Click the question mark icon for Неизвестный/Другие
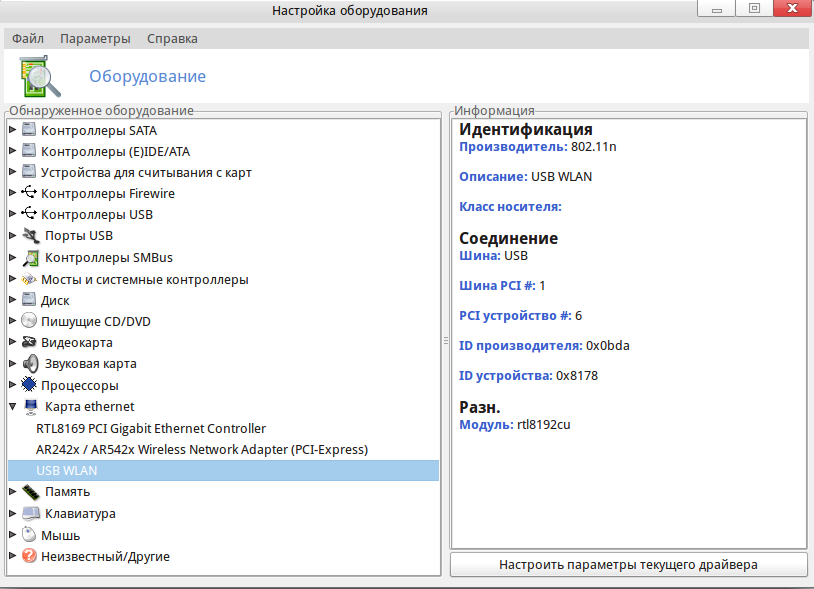This screenshot has height=589, width=814. tap(29, 556)
